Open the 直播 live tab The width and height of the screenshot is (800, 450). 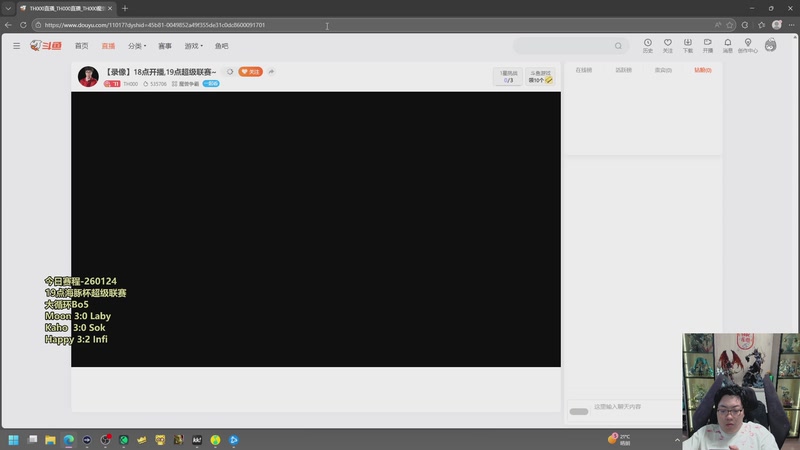click(x=108, y=46)
